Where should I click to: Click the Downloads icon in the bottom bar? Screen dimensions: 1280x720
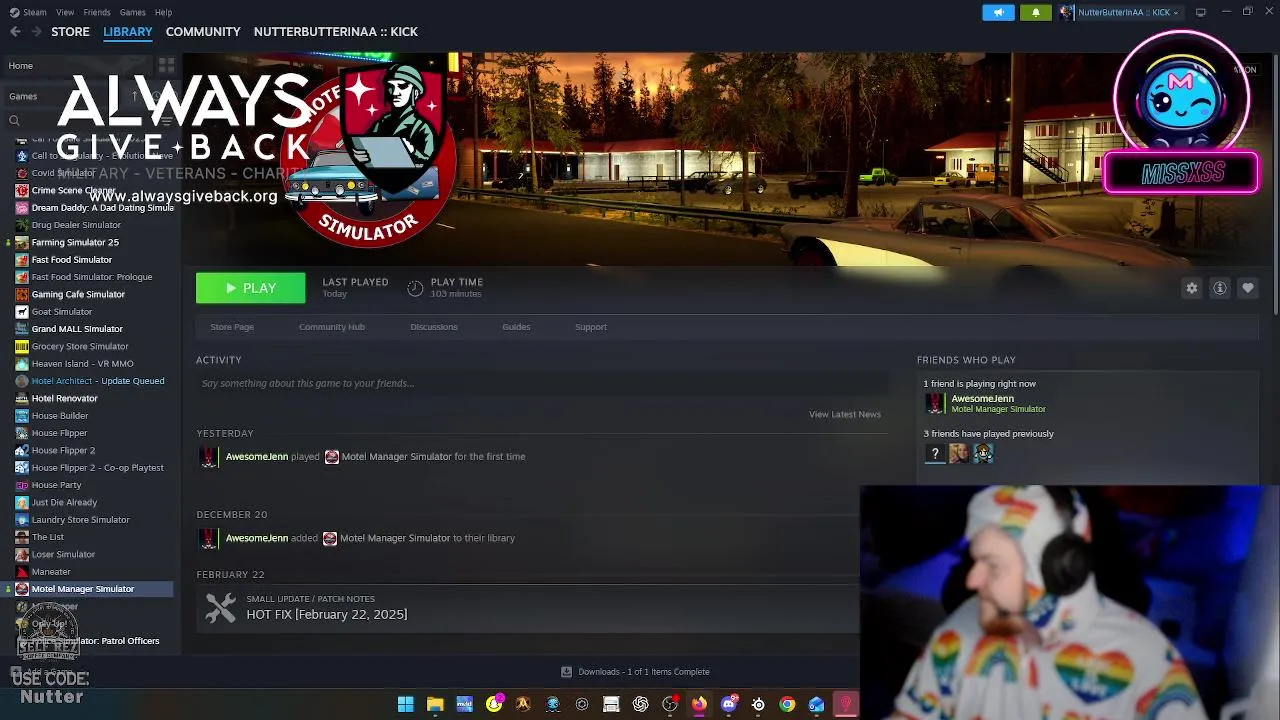(x=566, y=672)
